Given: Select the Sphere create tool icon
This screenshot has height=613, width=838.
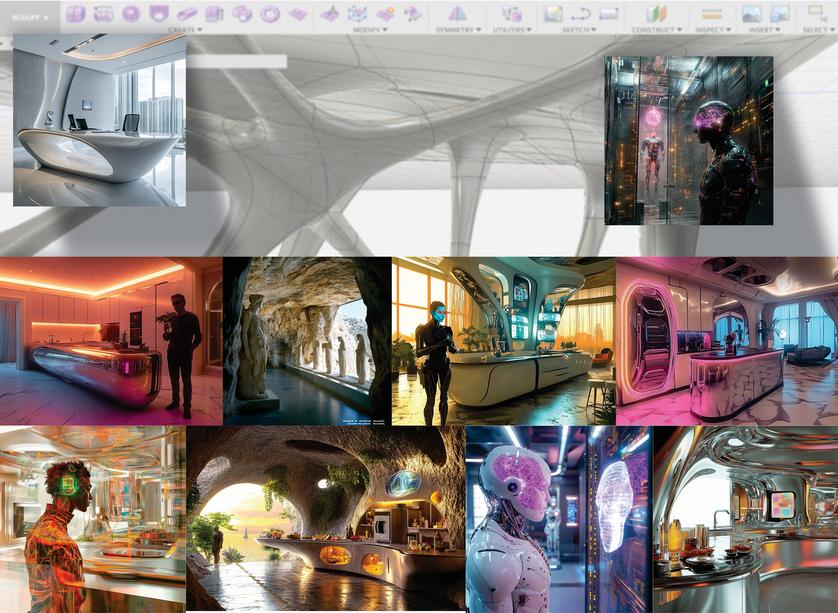Looking at the screenshot, I should (131, 13).
